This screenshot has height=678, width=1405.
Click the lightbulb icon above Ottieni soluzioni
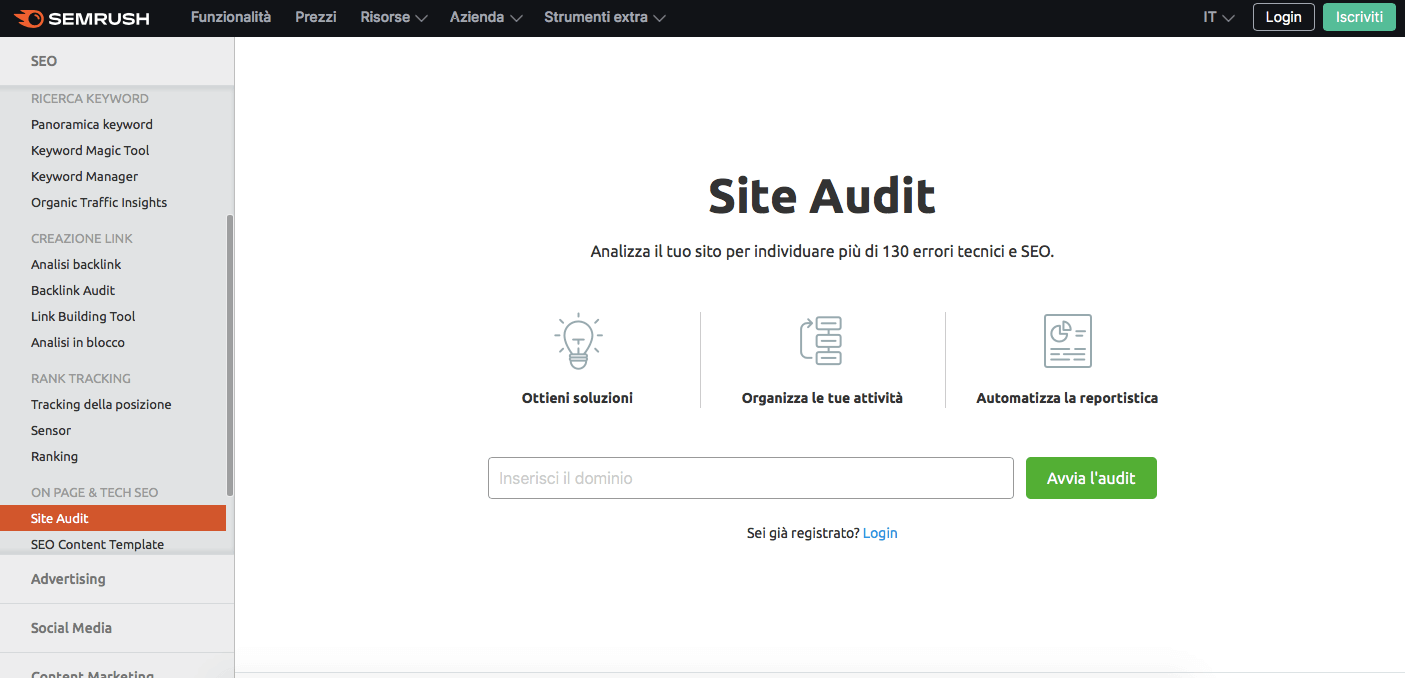coord(577,341)
